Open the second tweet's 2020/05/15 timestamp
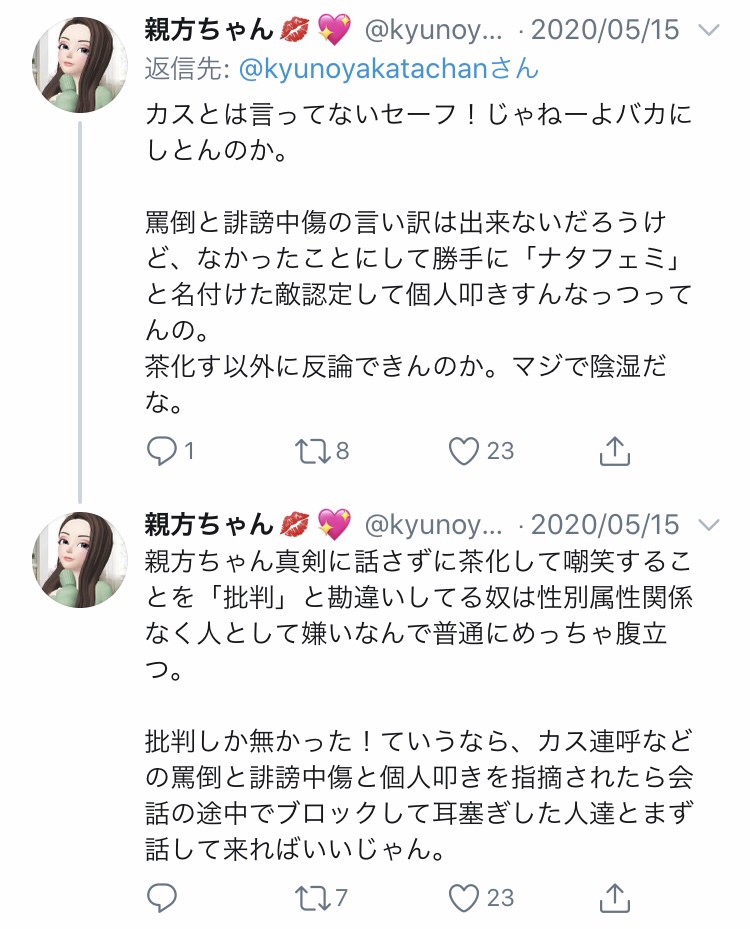This screenshot has height=929, width=750. coord(604,524)
